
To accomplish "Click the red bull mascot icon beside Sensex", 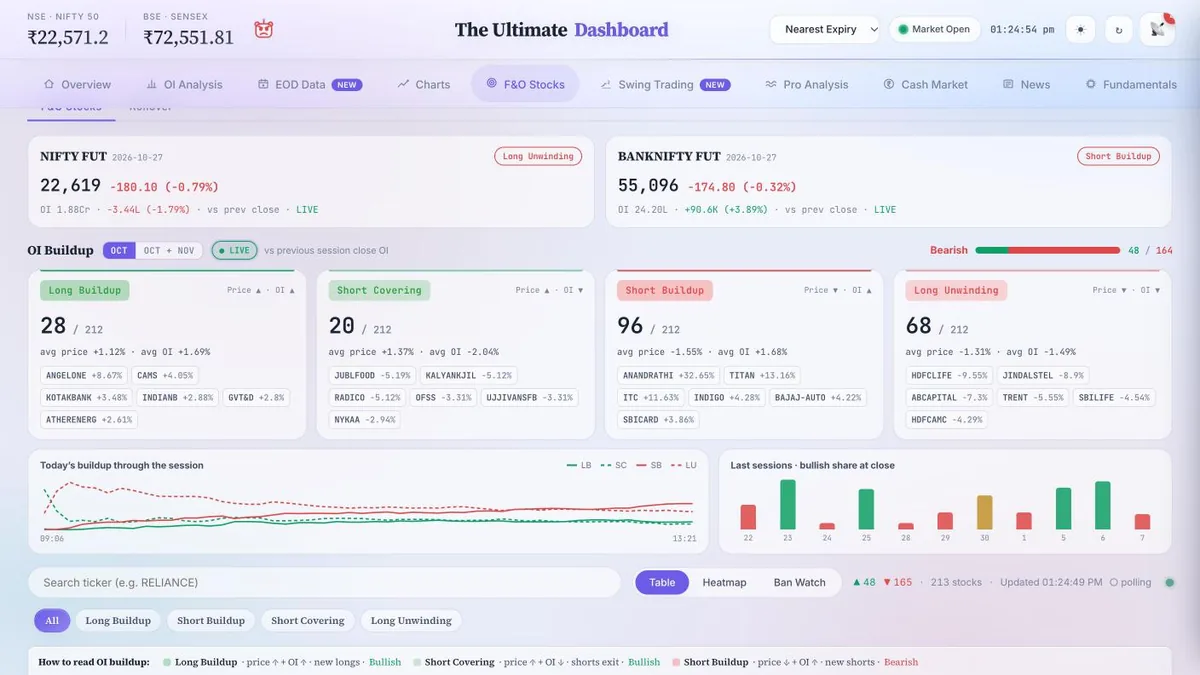I will pyautogui.click(x=264, y=29).
